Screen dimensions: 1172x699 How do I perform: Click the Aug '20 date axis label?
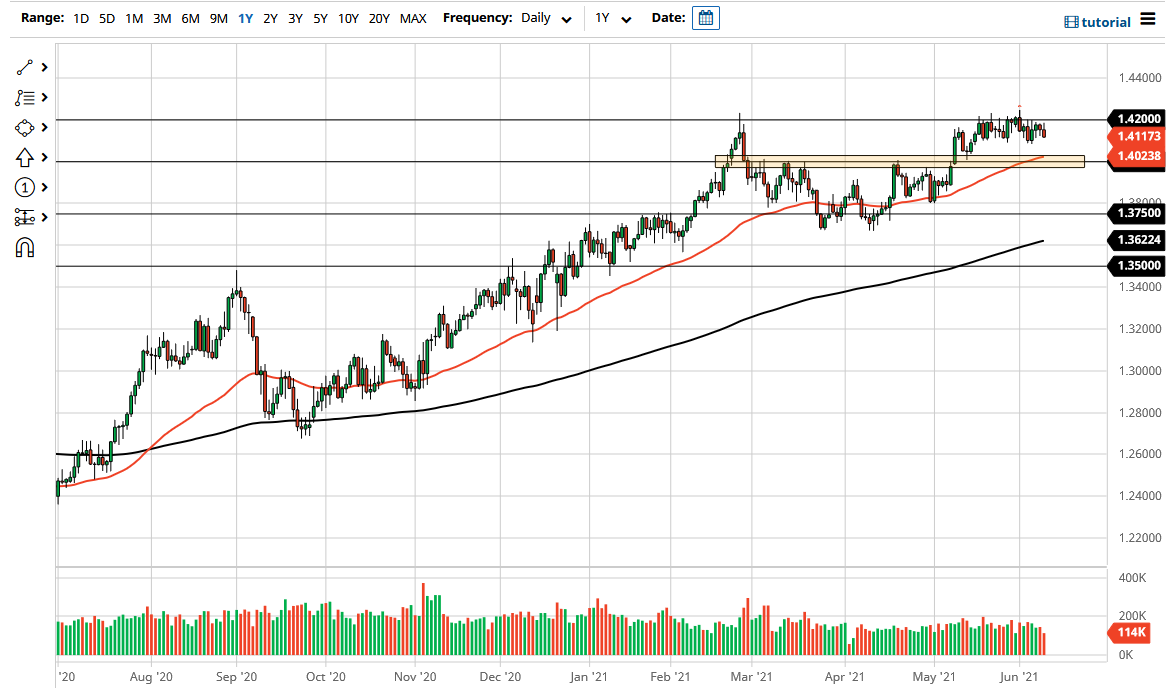pos(151,677)
